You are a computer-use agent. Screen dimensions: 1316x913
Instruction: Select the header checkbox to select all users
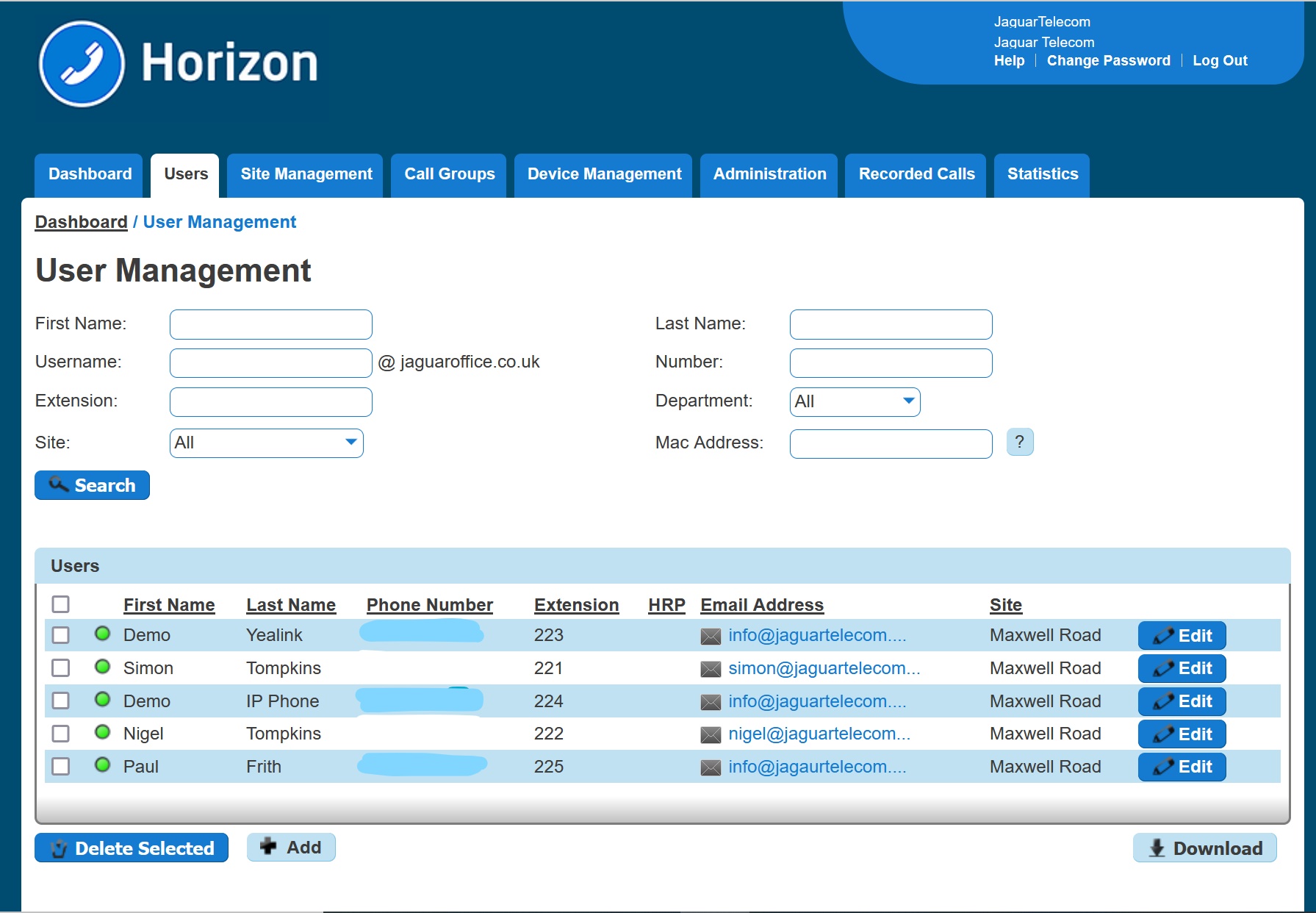(60, 604)
